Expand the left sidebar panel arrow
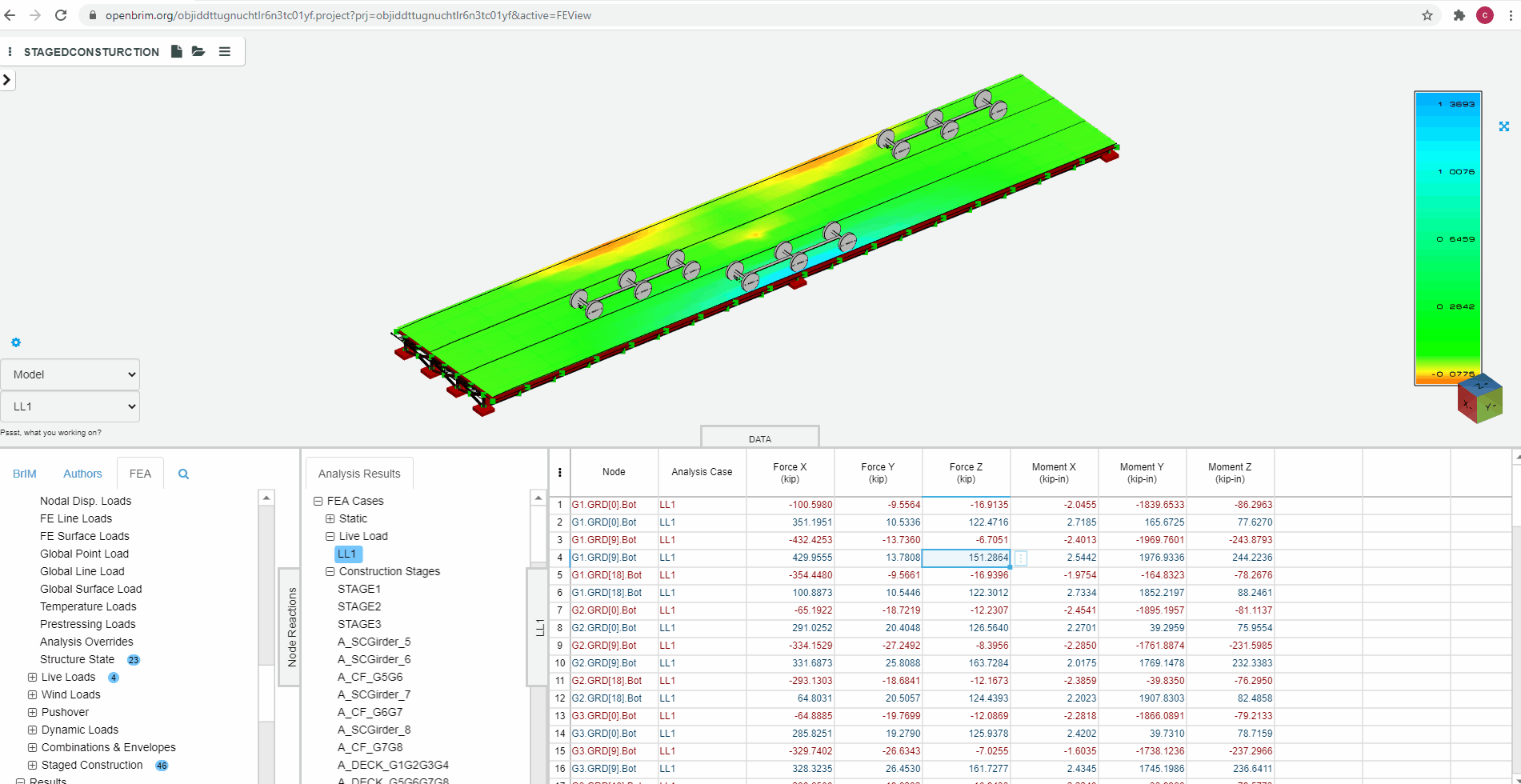The image size is (1521, 784). pos(7,79)
